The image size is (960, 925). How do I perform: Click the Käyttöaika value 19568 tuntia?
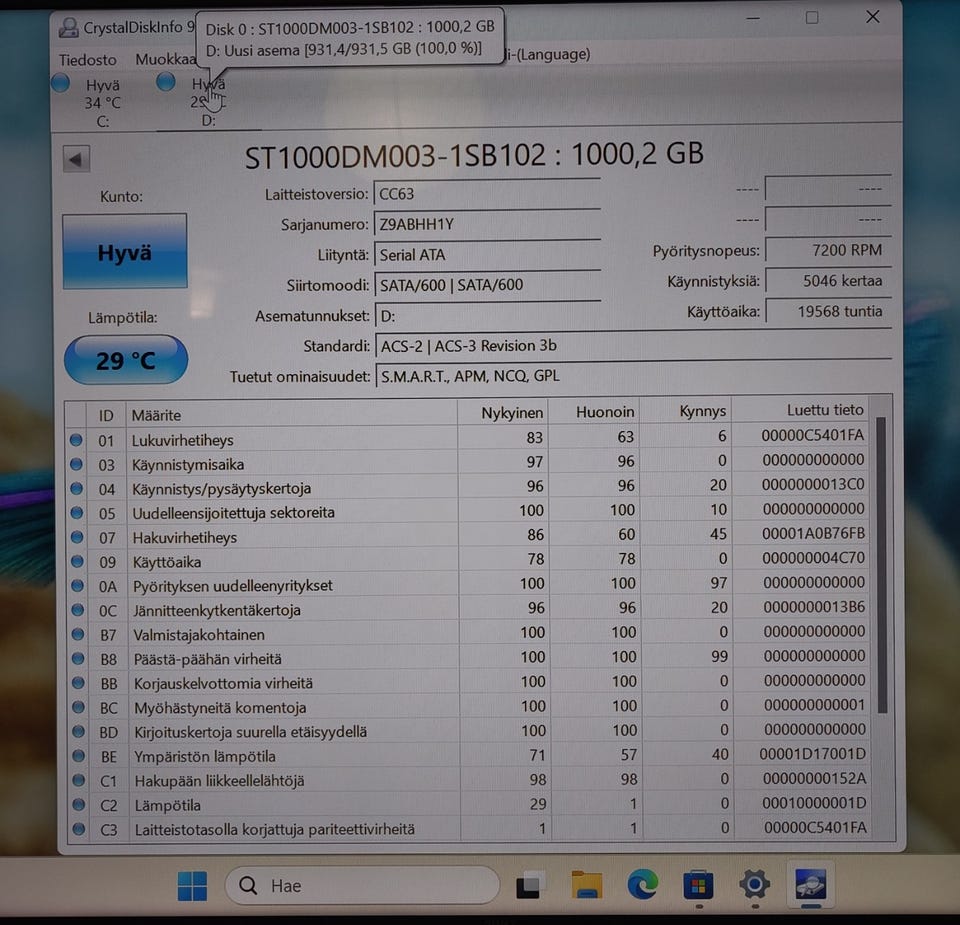[x=828, y=311]
